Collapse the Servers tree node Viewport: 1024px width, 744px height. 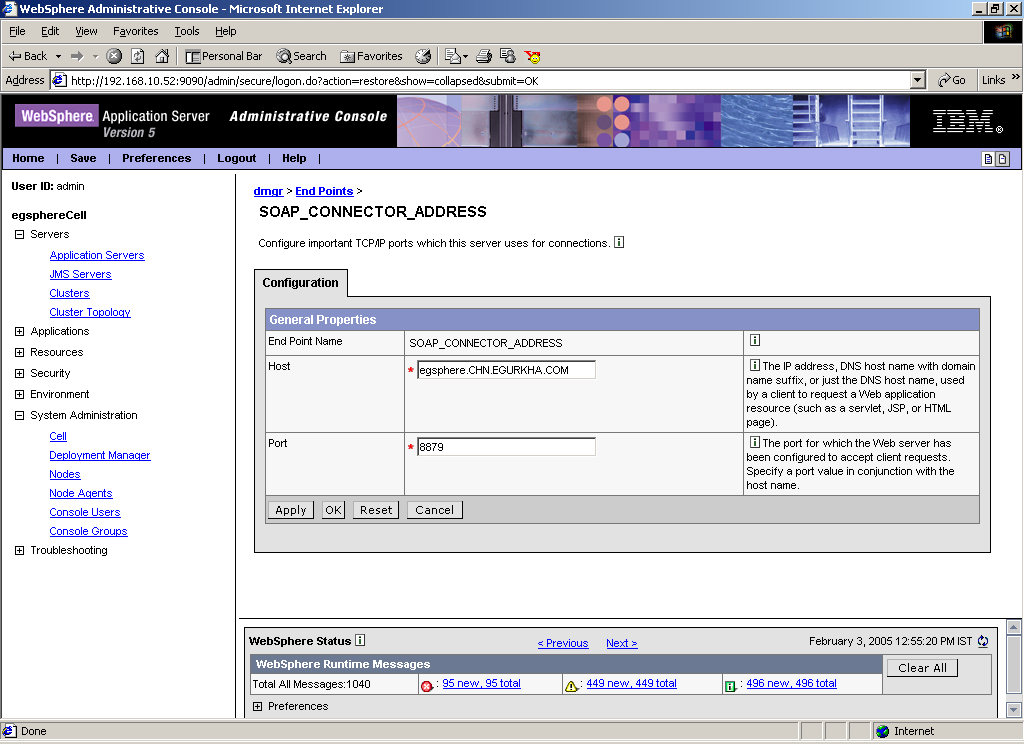pos(20,235)
